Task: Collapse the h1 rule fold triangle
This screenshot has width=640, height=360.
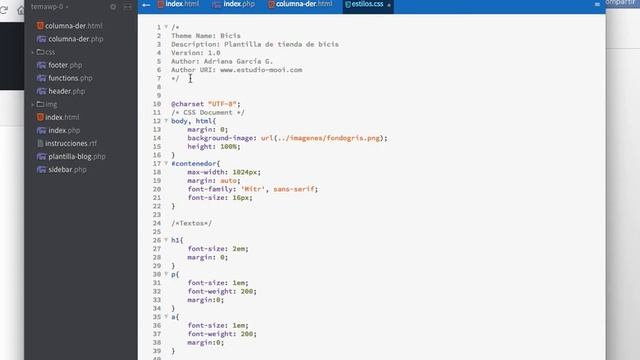Action: click(x=166, y=240)
